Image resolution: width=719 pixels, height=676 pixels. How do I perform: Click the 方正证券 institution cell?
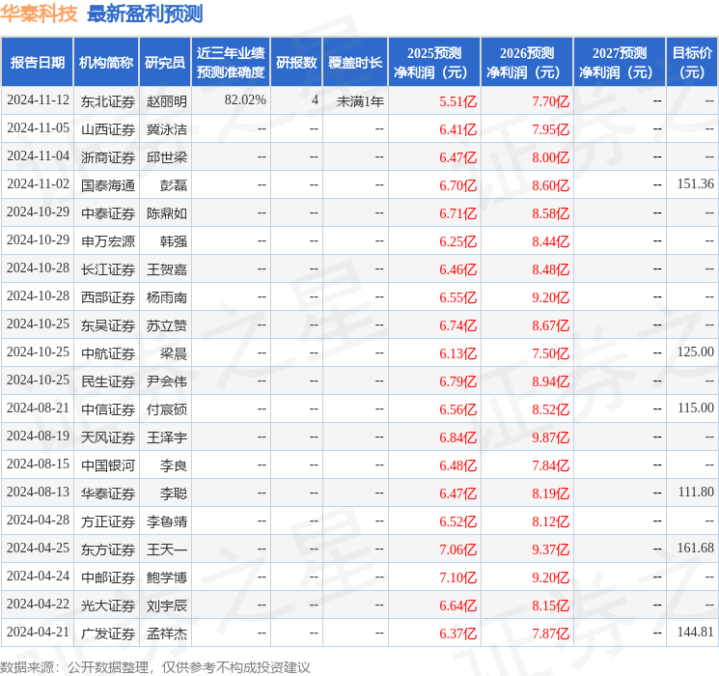pyautogui.click(x=108, y=521)
